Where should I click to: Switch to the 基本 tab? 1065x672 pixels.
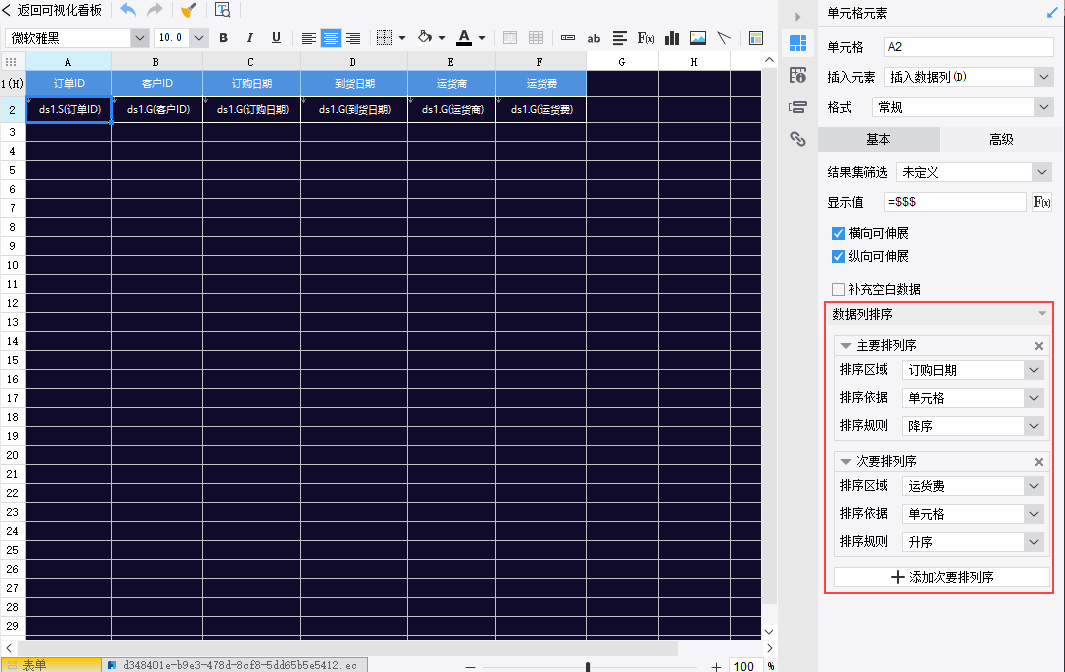tap(879, 139)
